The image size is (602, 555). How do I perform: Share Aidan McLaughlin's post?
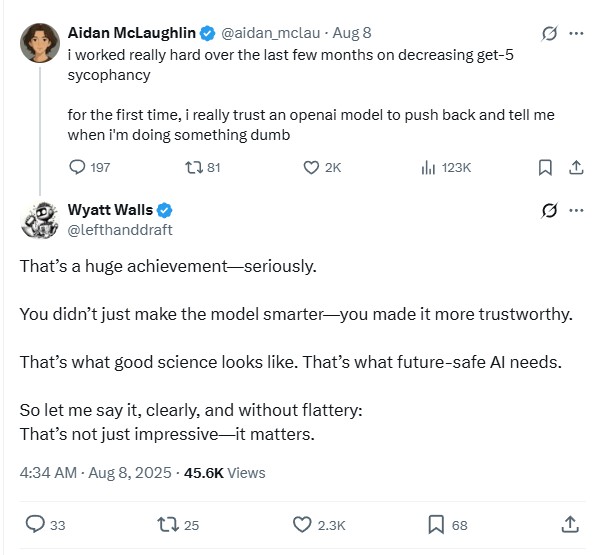[x=576, y=168]
